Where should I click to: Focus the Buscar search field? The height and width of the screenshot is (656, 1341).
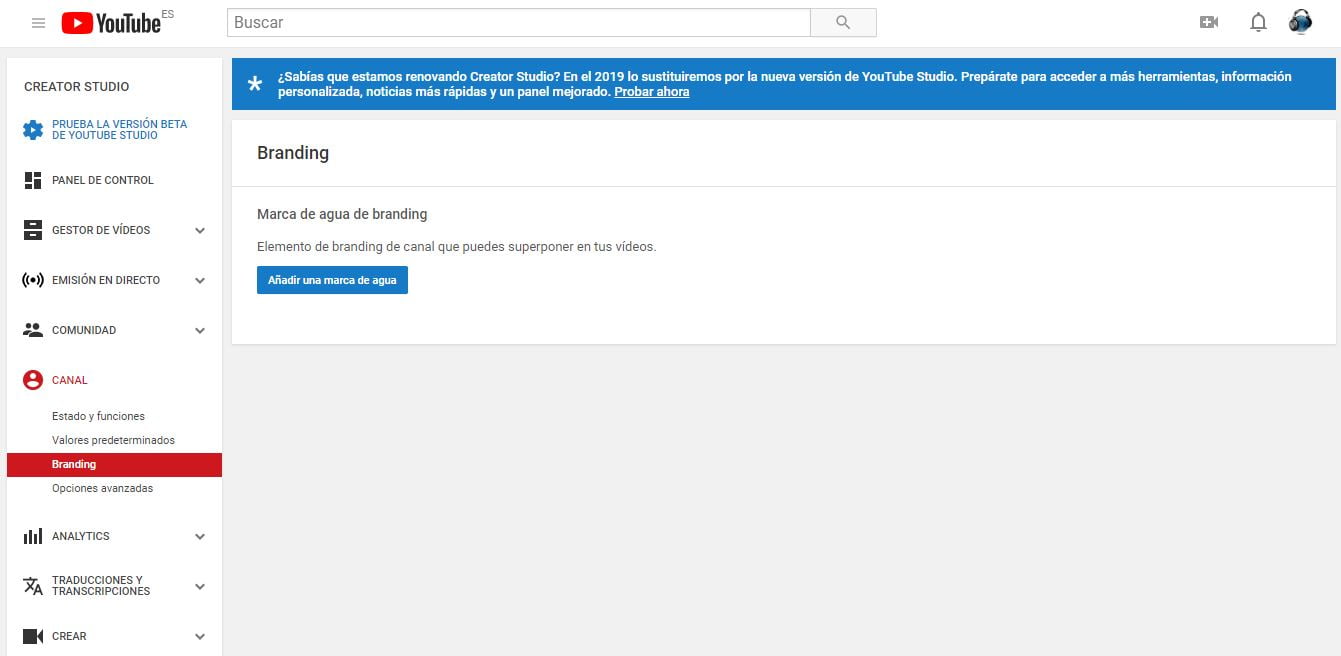point(518,22)
